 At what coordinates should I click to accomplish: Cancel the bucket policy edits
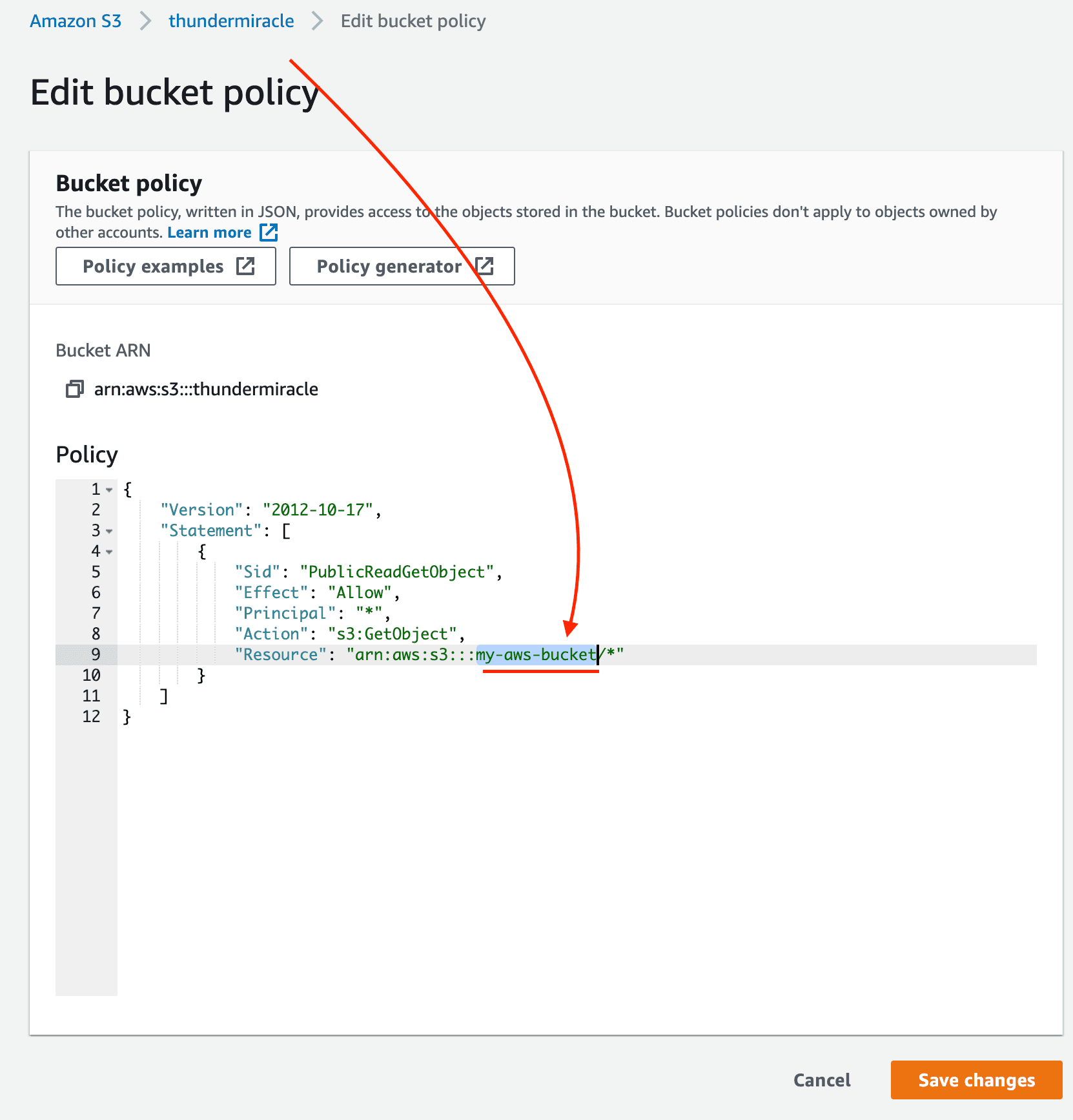(821, 1079)
